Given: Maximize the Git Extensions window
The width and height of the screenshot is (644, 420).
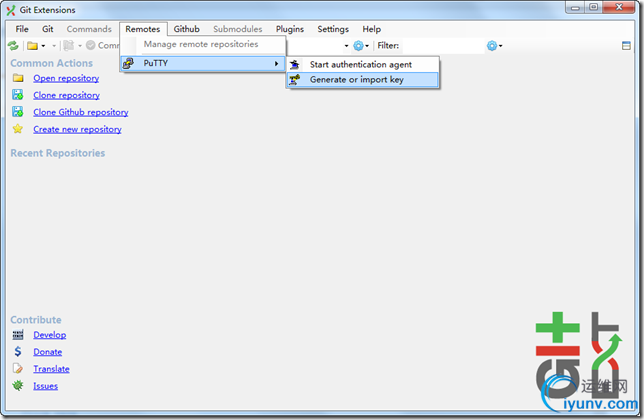Looking at the screenshot, I should (594, 7).
